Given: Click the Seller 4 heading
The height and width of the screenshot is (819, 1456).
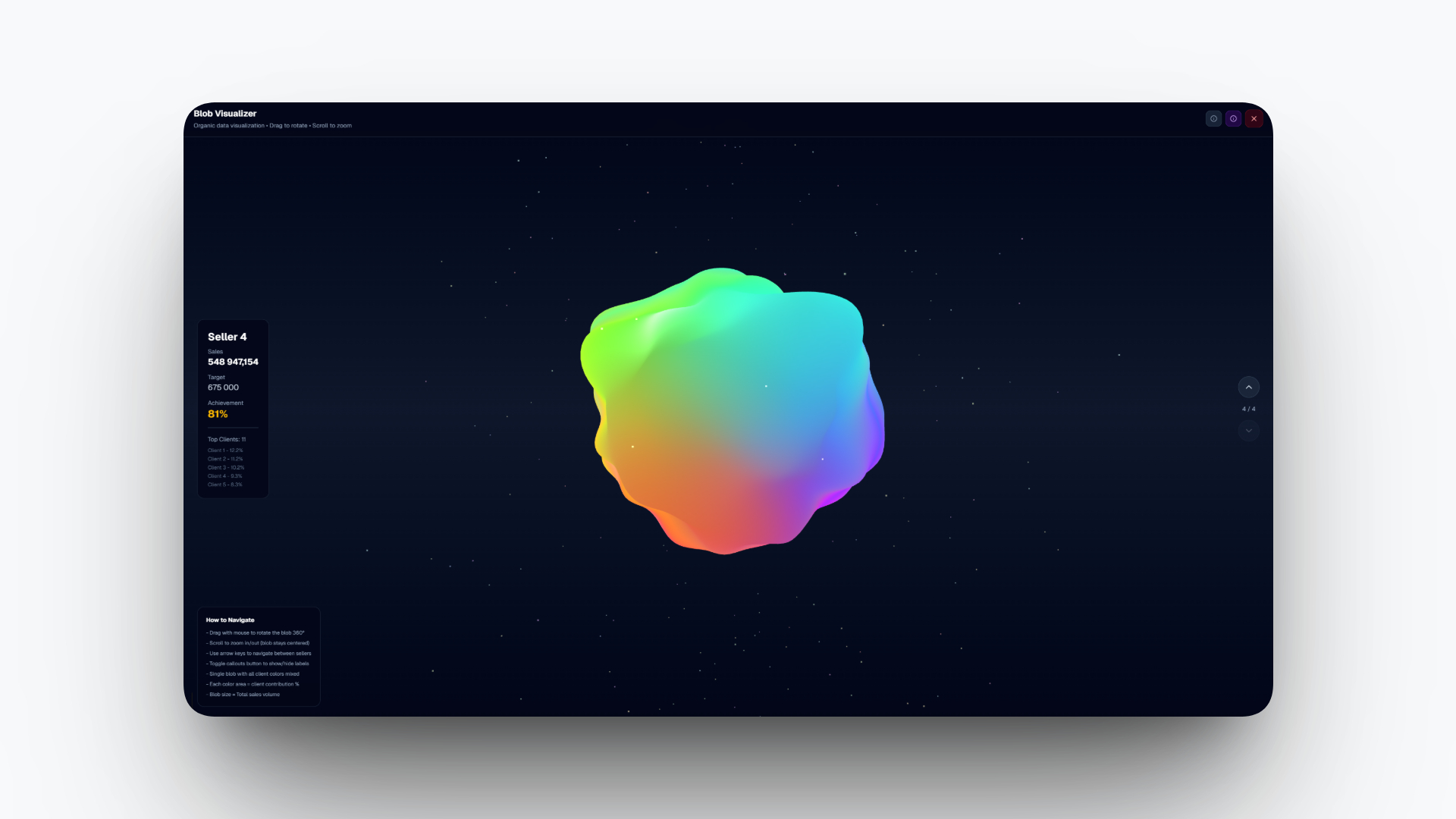Looking at the screenshot, I should 227,337.
